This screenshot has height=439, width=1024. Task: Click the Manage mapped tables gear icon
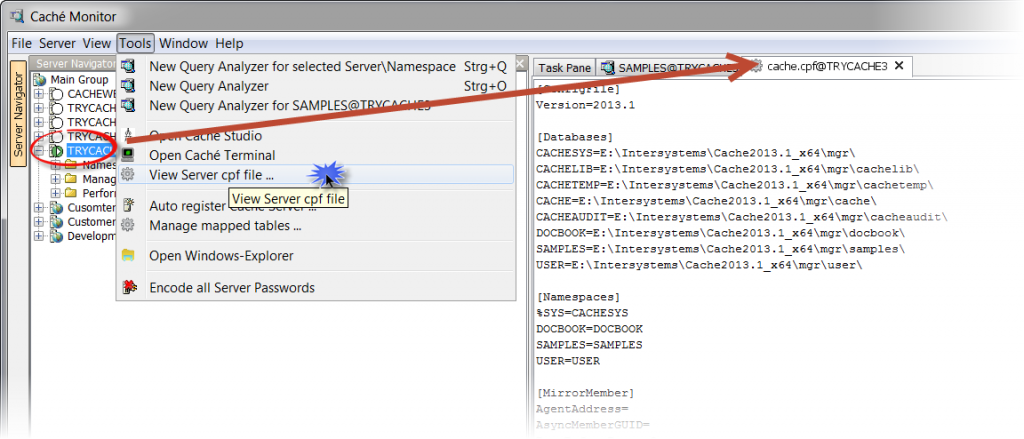(x=129, y=225)
